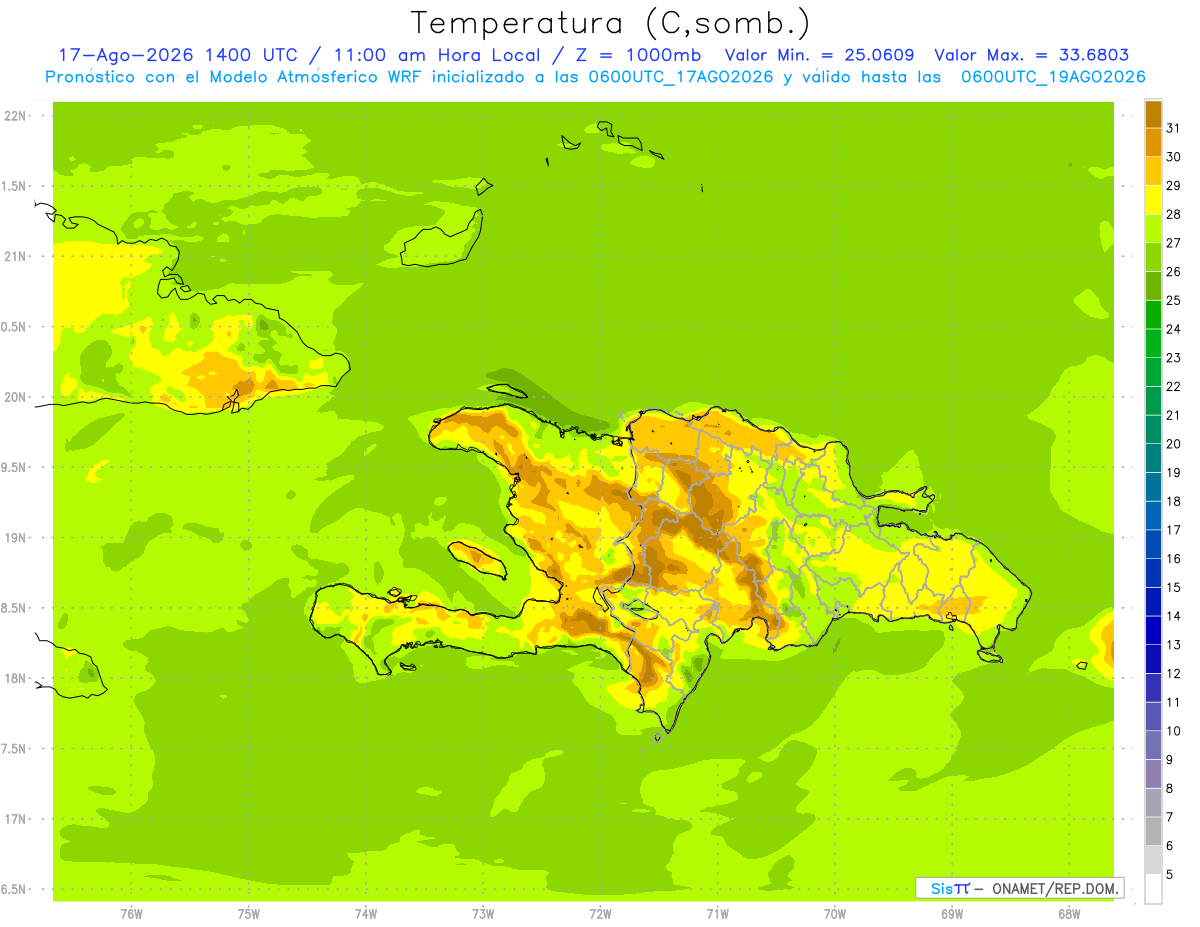Image resolution: width=1200 pixels, height=927 pixels.
Task: Click the colorbar label "5"
Action: click(1170, 875)
